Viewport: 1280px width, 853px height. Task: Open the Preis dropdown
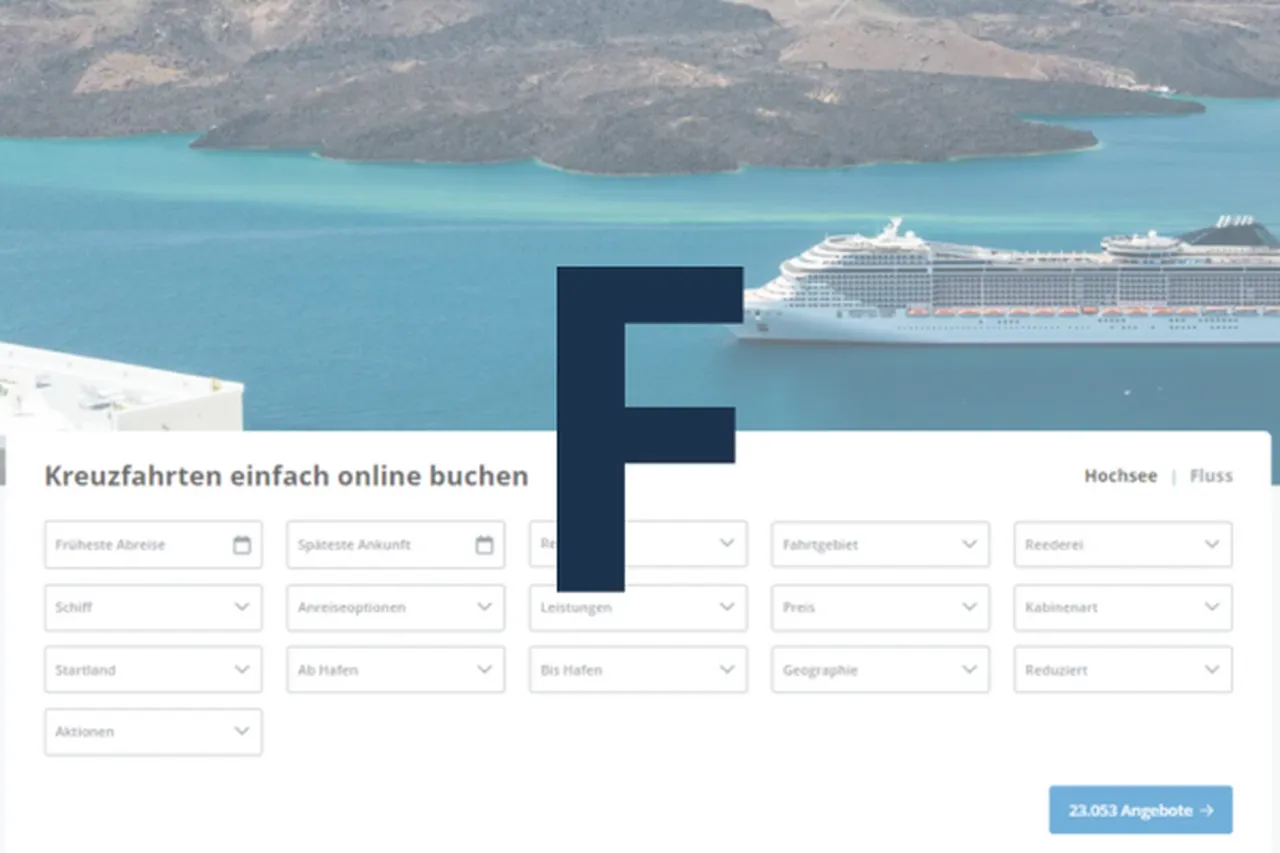(x=880, y=607)
